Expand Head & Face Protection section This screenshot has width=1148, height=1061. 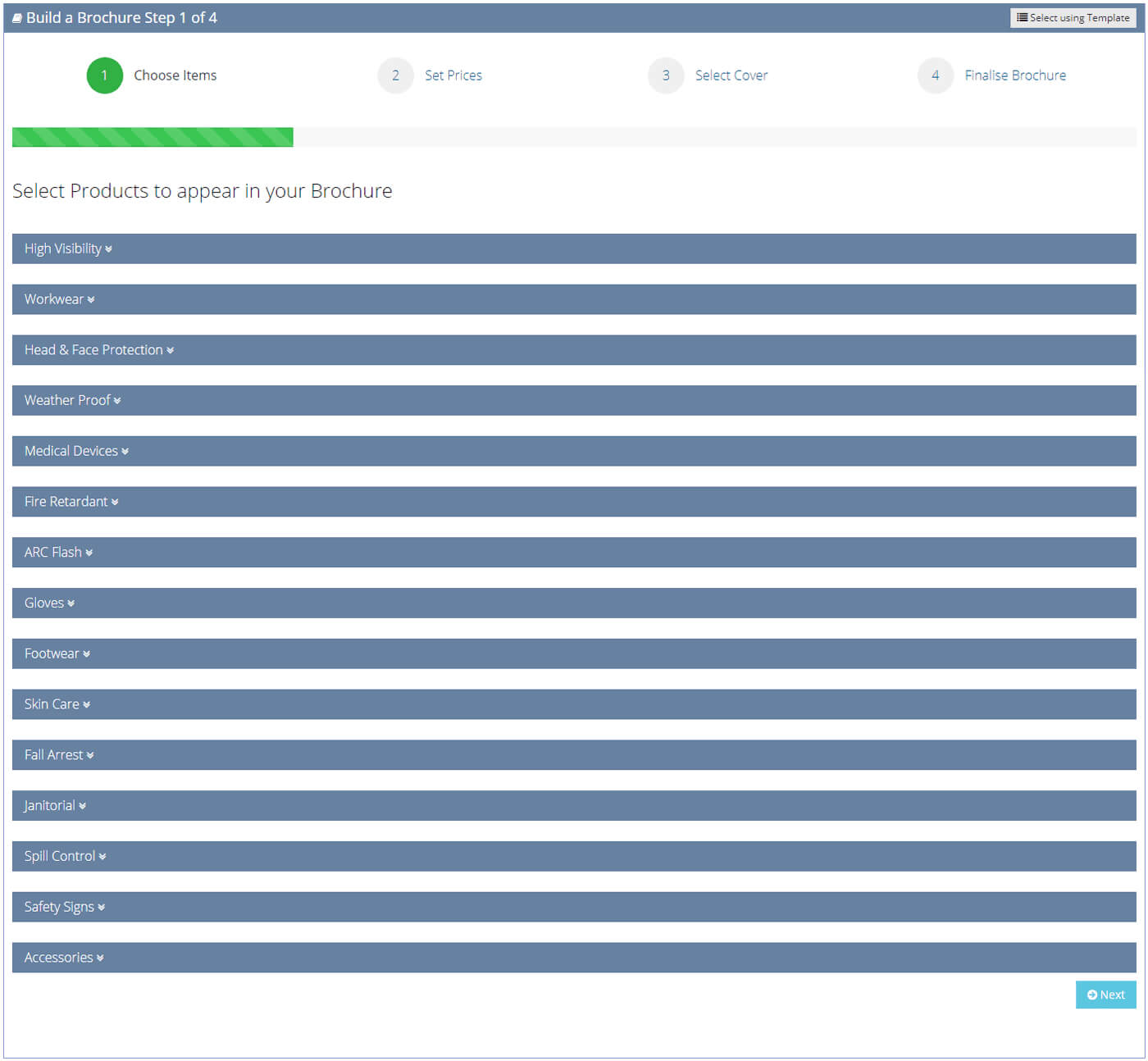574,350
